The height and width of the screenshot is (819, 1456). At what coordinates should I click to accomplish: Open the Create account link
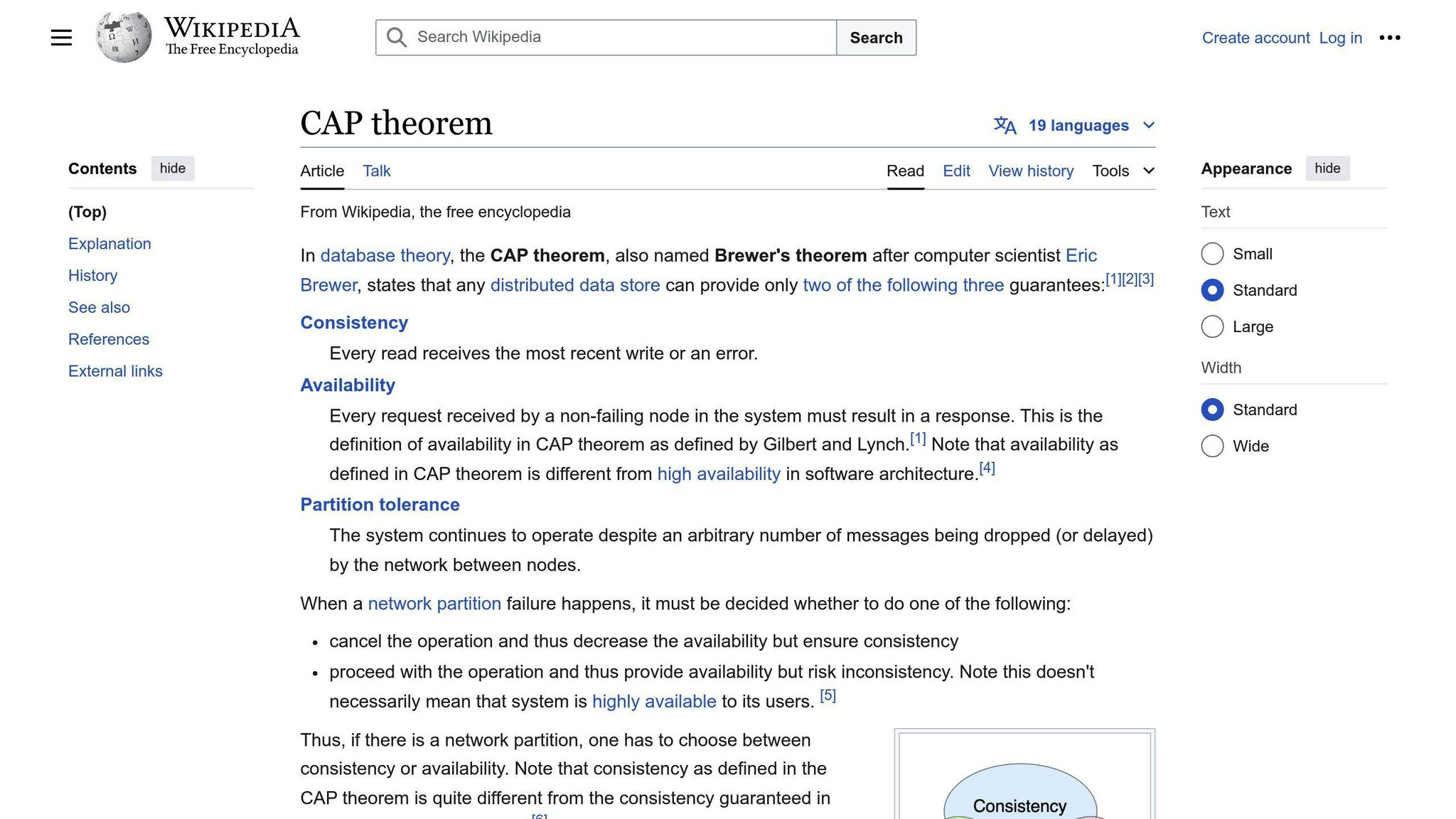tap(1256, 38)
